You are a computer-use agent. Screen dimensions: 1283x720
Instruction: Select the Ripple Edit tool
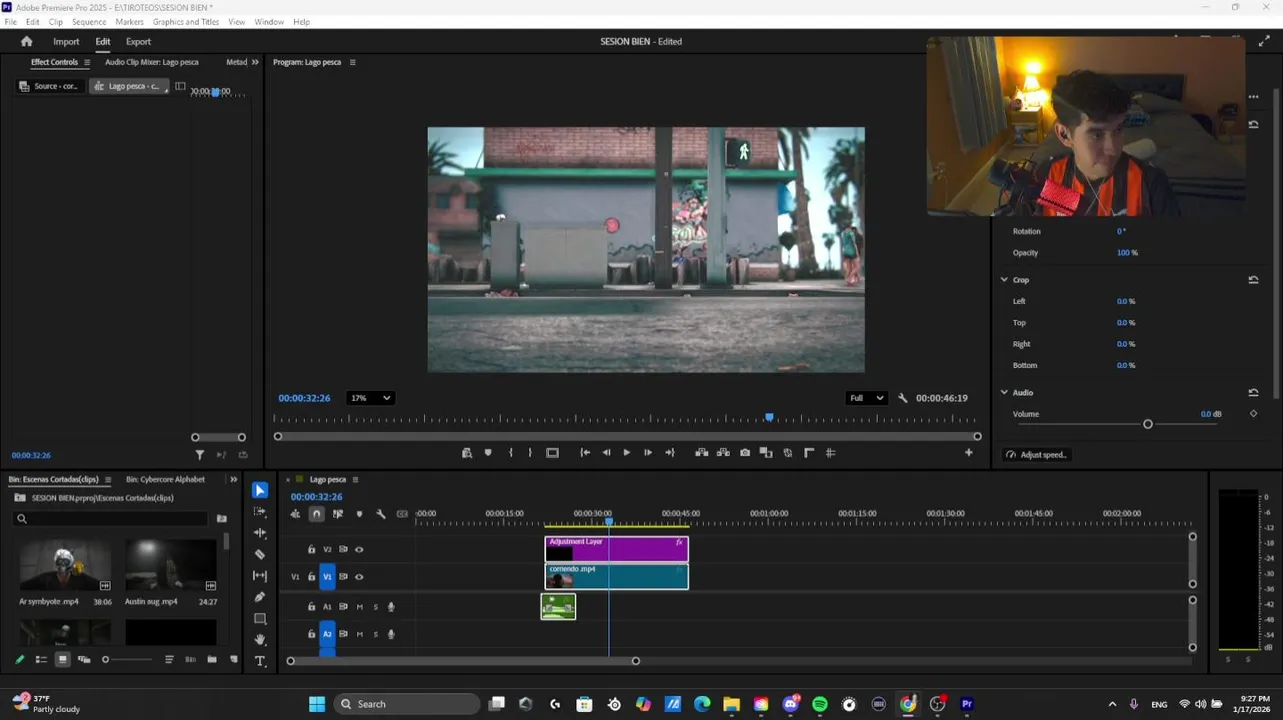pyautogui.click(x=260, y=533)
